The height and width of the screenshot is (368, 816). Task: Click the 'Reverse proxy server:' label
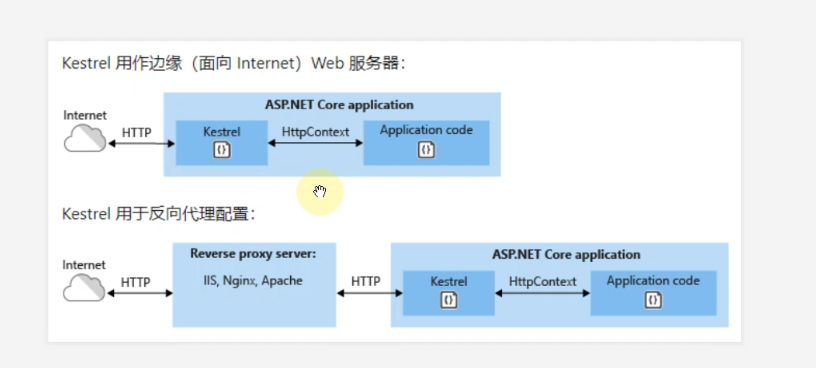(253, 253)
